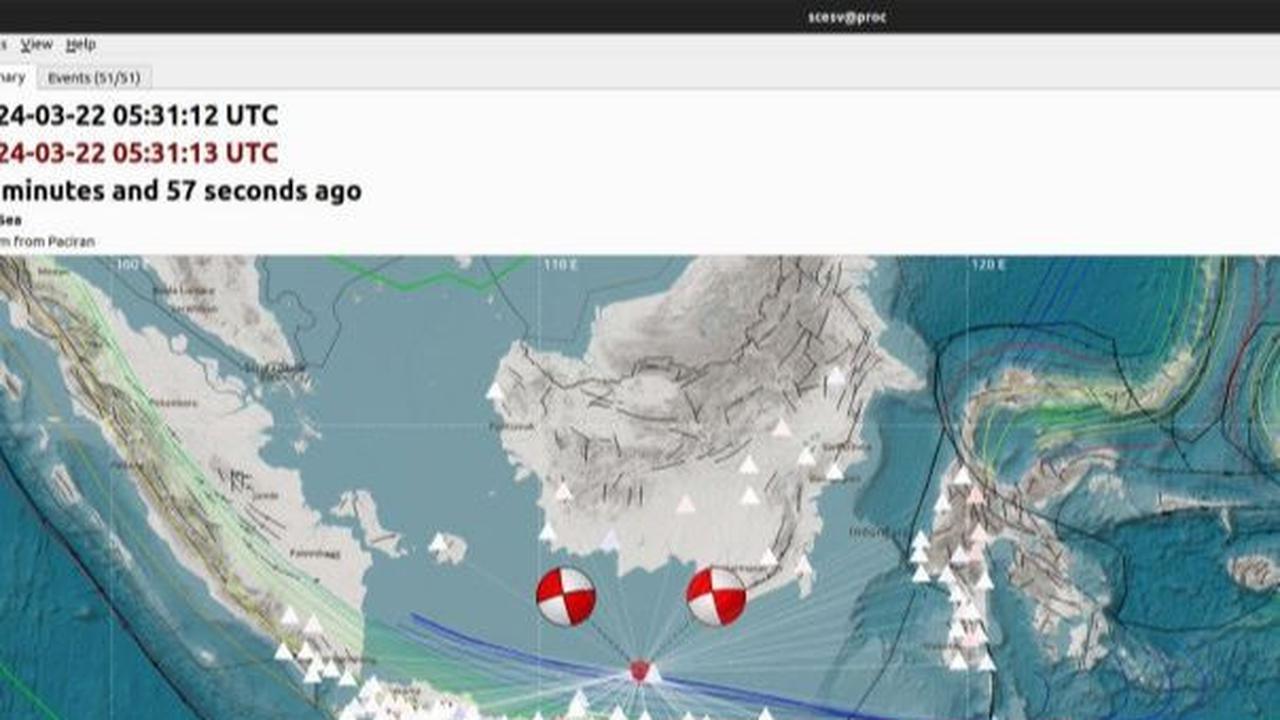Select the partially visible Summary tab

(x=15, y=78)
